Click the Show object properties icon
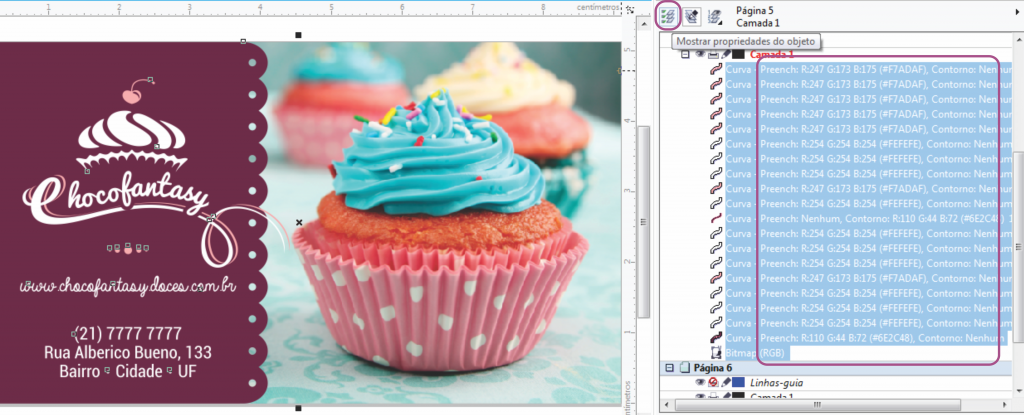The image size is (1024, 415). (x=667, y=16)
